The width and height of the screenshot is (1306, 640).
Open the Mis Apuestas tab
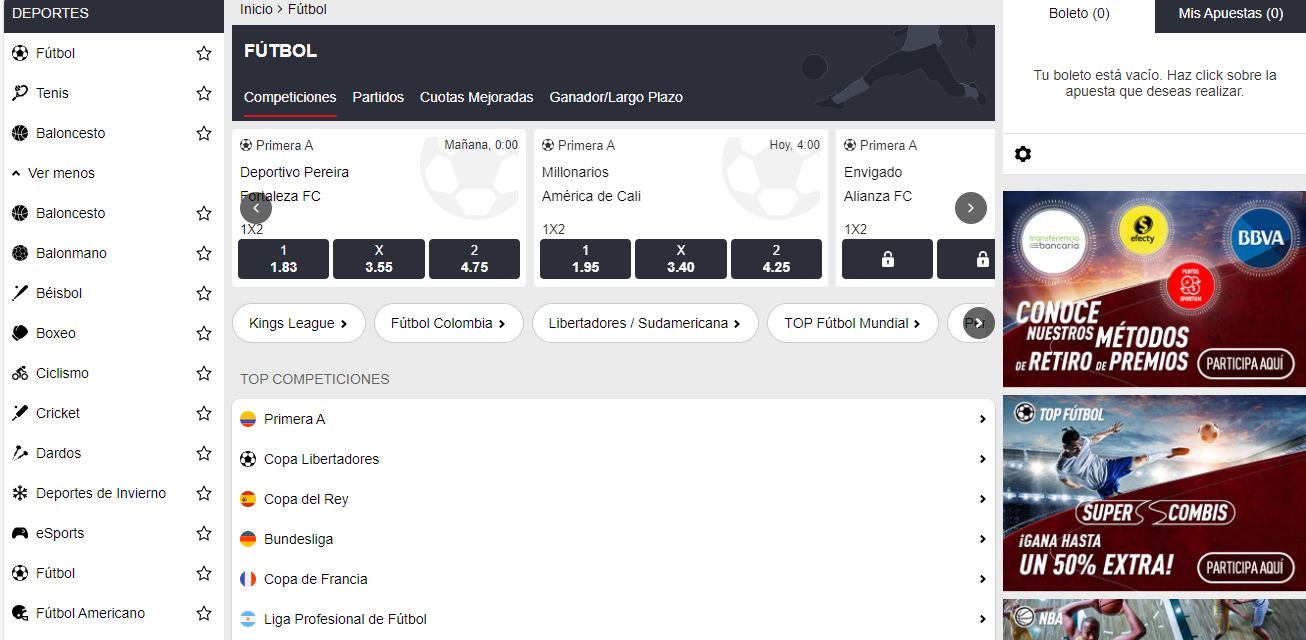point(1230,14)
